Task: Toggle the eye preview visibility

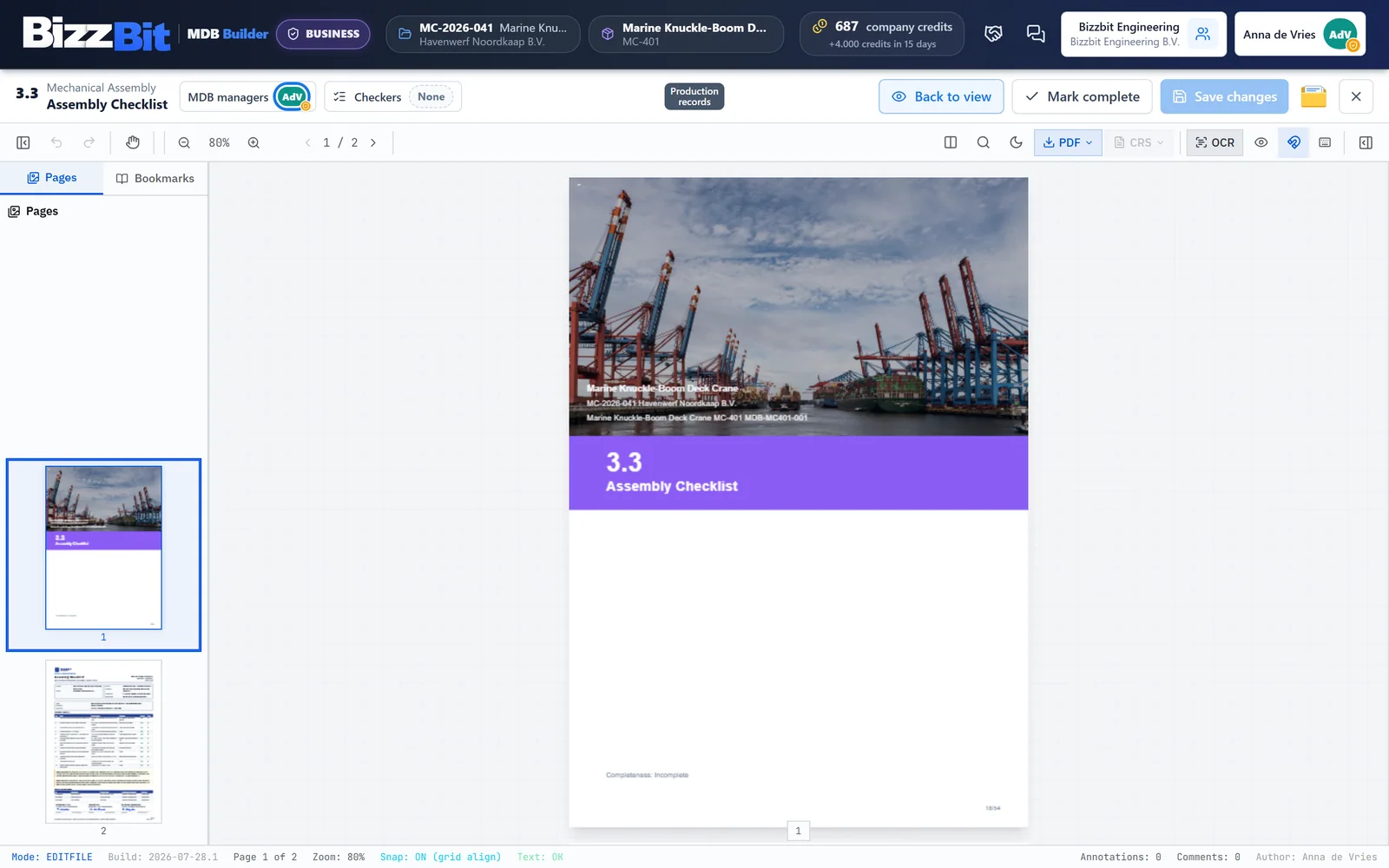Action: [1261, 142]
